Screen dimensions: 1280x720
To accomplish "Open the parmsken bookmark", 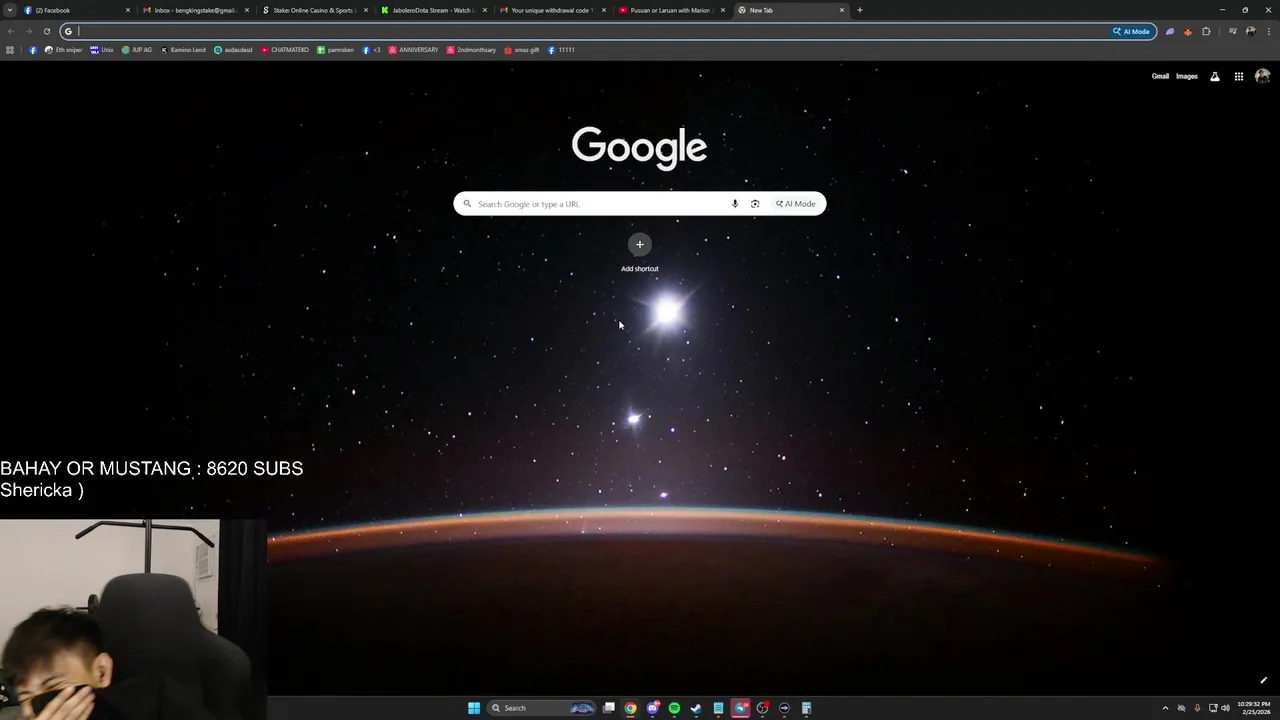I will (336, 50).
